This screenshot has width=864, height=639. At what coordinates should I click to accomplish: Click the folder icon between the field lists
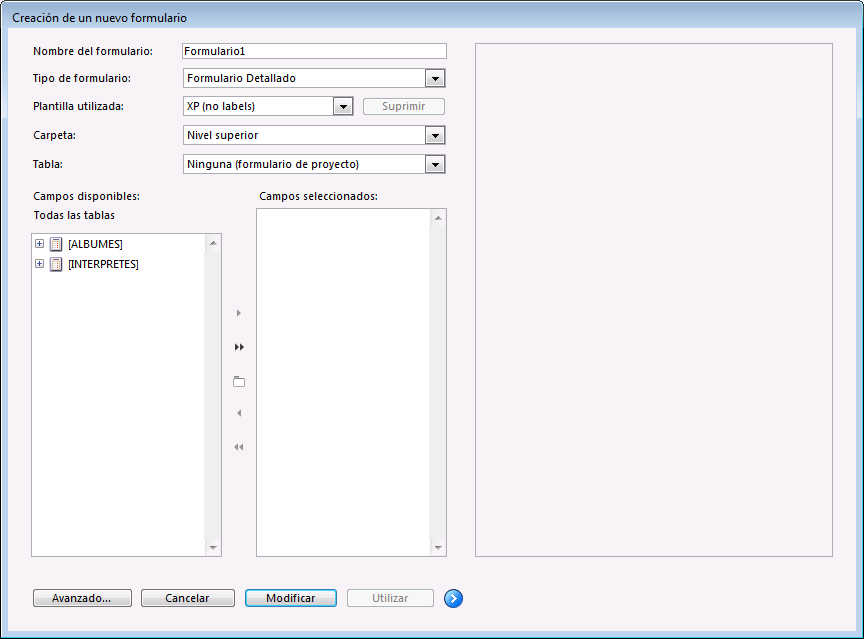pos(239,381)
